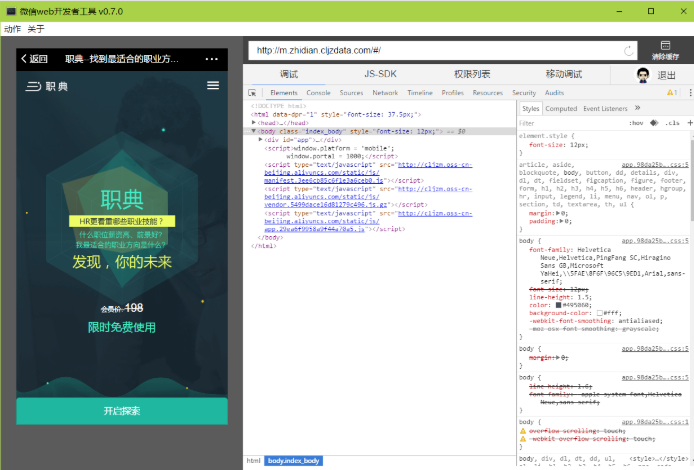
Task: Click the 退出 logout button
Action: pyautogui.click(x=666, y=75)
